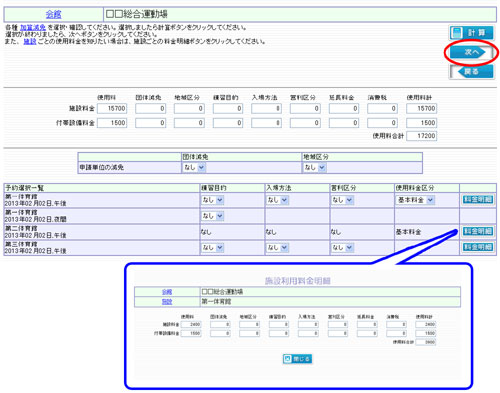Click 付帯設備料金 練習目的 field
Screen dimensions: 500x393
coord(228,123)
